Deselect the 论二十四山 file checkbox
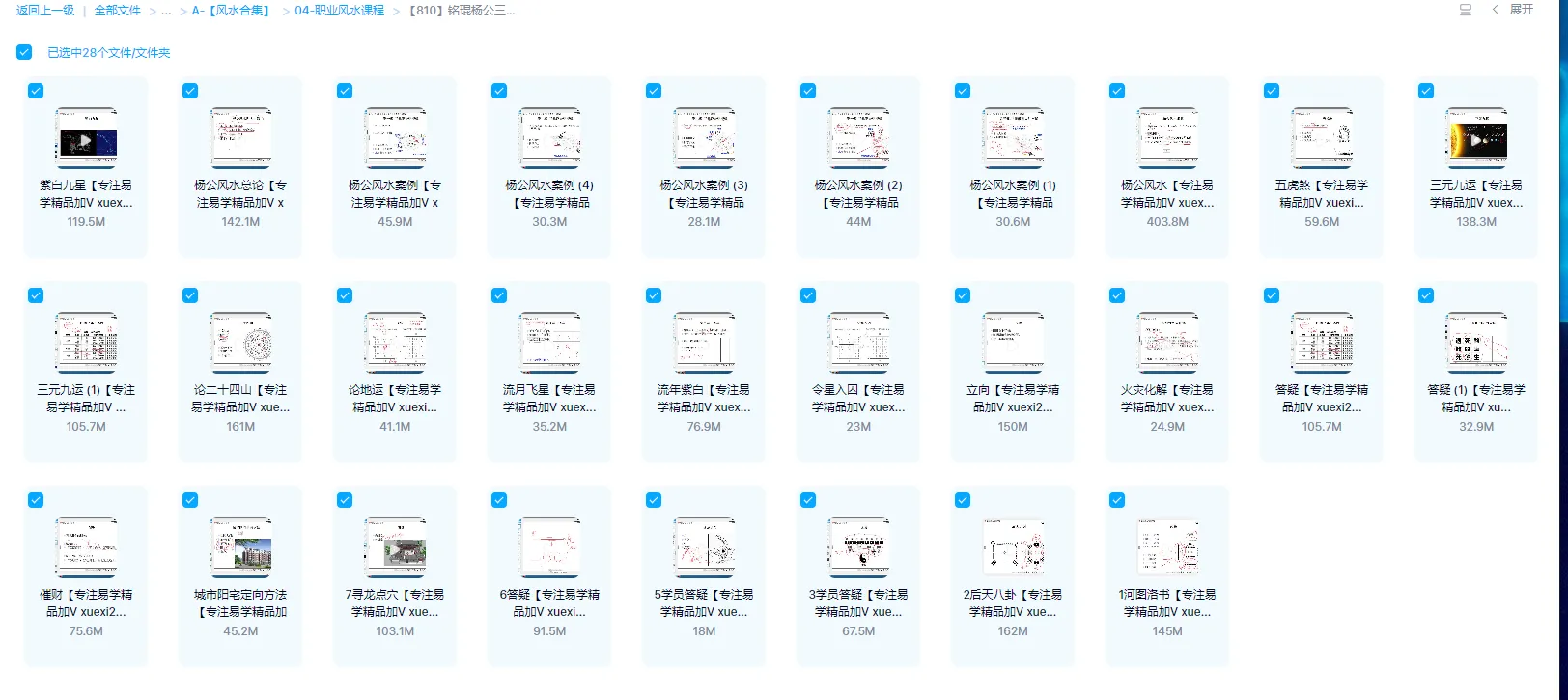 tap(190, 295)
